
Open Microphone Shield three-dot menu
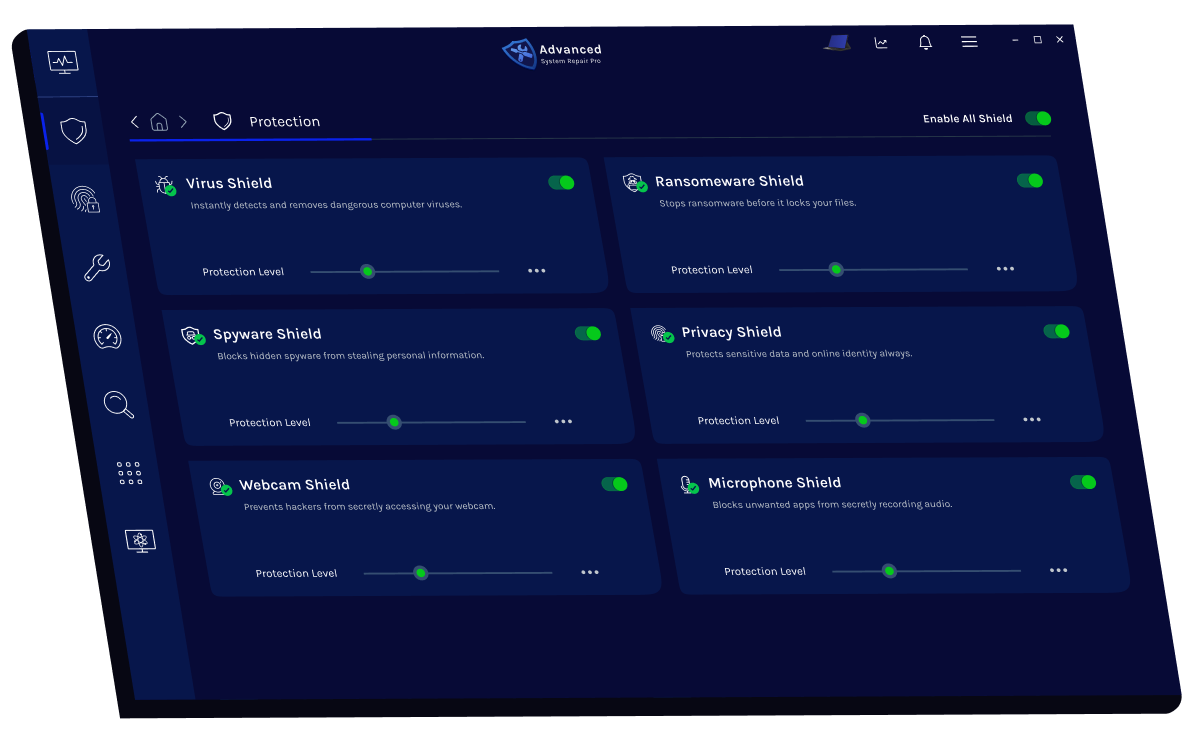[x=1058, y=571]
